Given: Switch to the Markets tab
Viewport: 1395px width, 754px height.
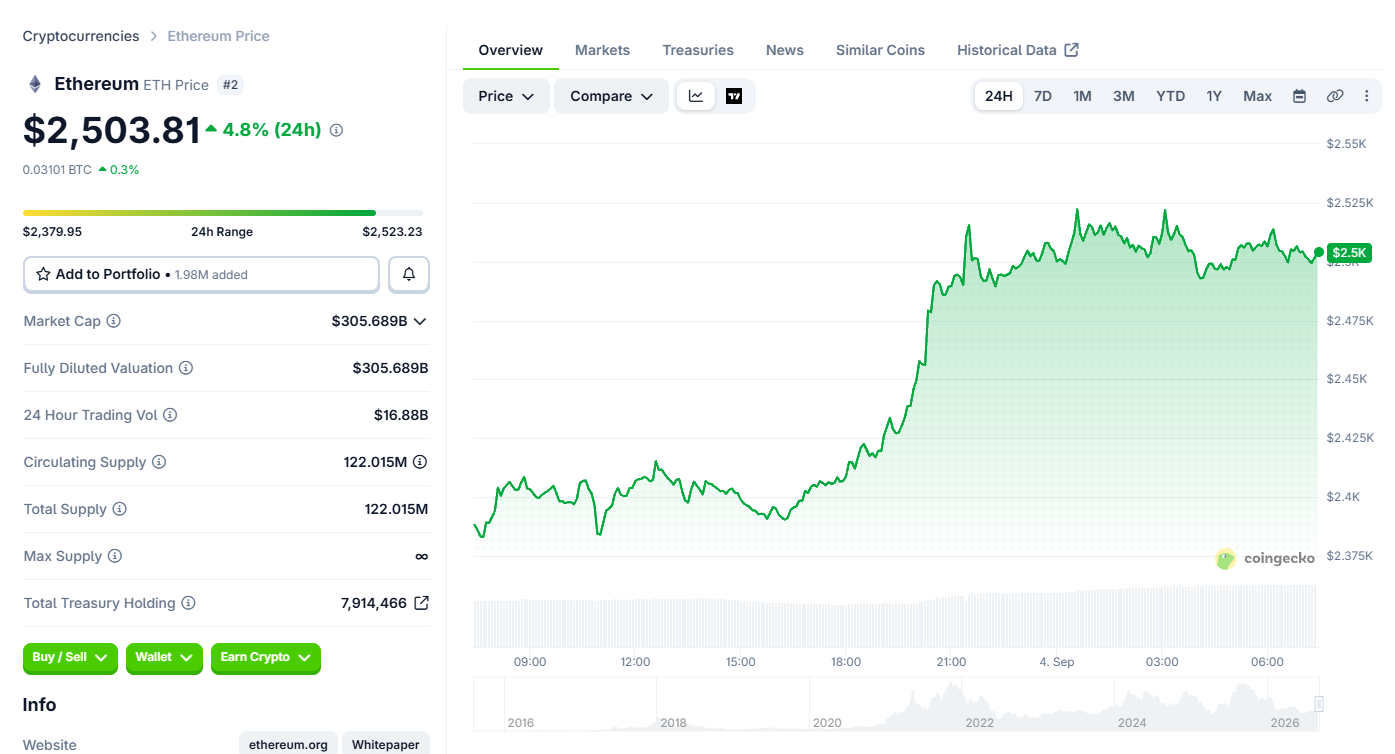Looking at the screenshot, I should click(602, 50).
